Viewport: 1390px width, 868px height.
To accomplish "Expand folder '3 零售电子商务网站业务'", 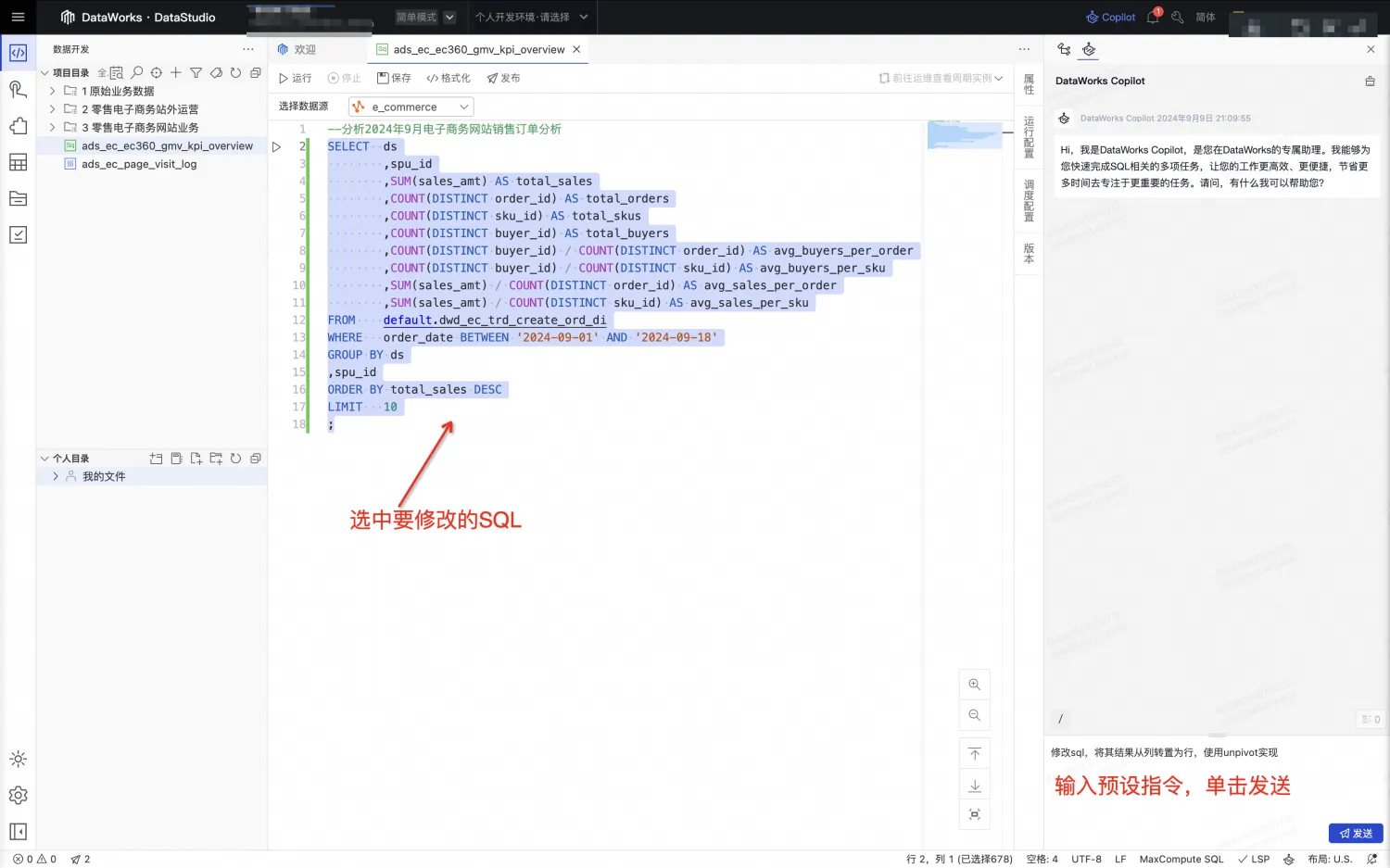I will pos(53,127).
